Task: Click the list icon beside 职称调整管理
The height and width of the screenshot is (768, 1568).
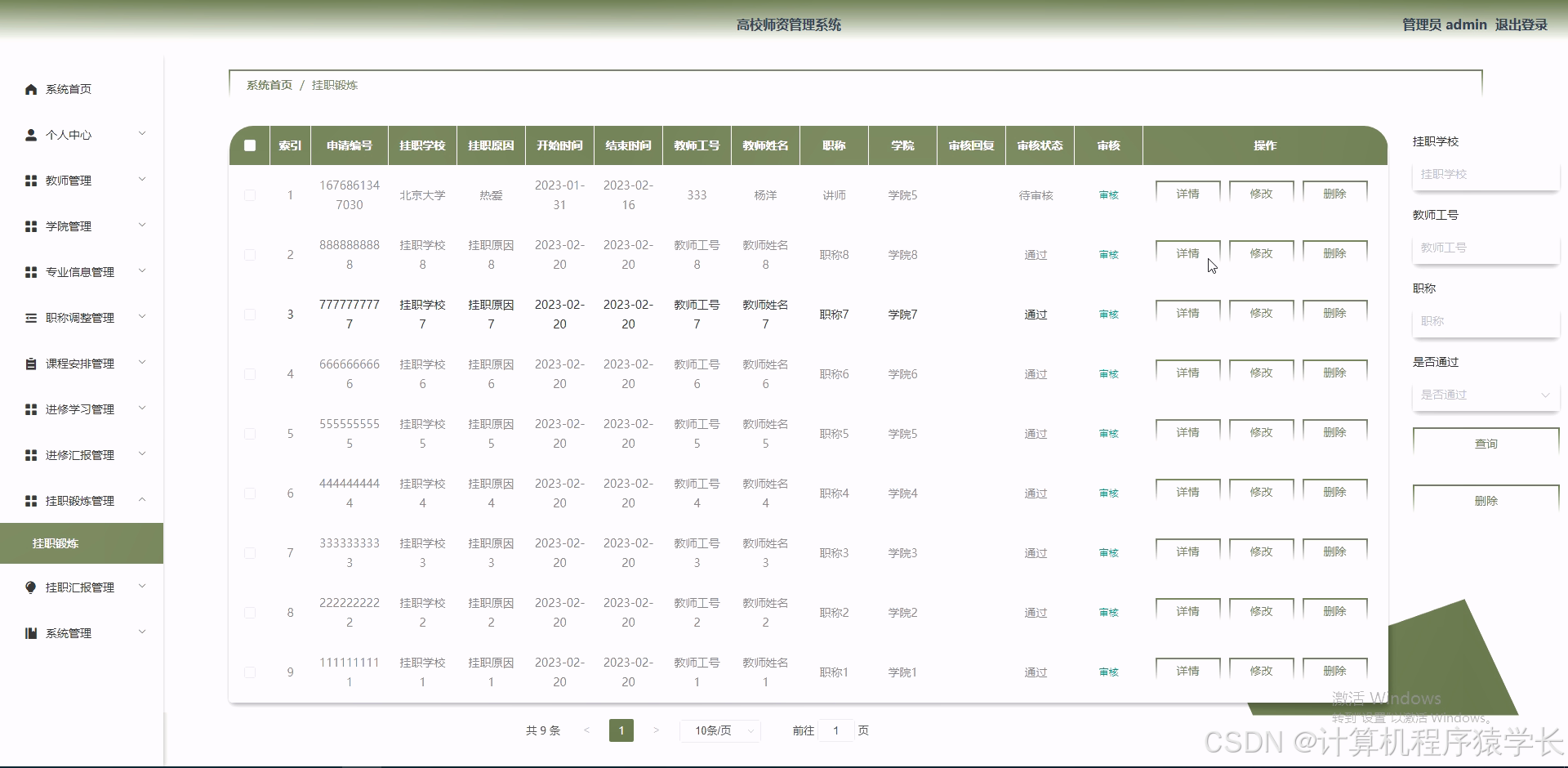Action: pos(31,318)
